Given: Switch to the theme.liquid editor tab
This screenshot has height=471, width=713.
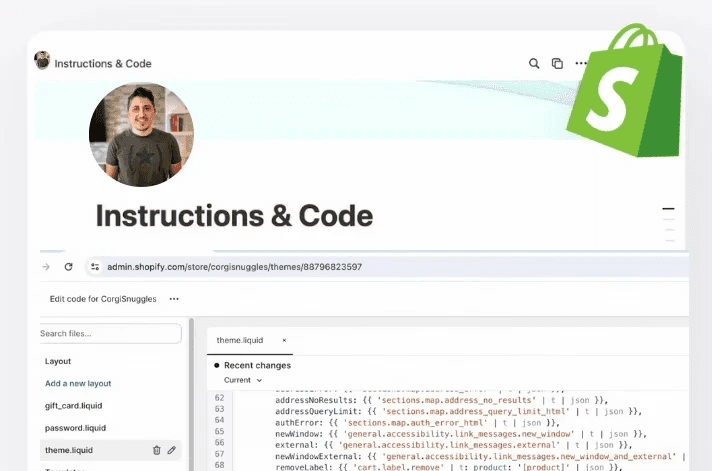Looking at the screenshot, I should tap(240, 340).
